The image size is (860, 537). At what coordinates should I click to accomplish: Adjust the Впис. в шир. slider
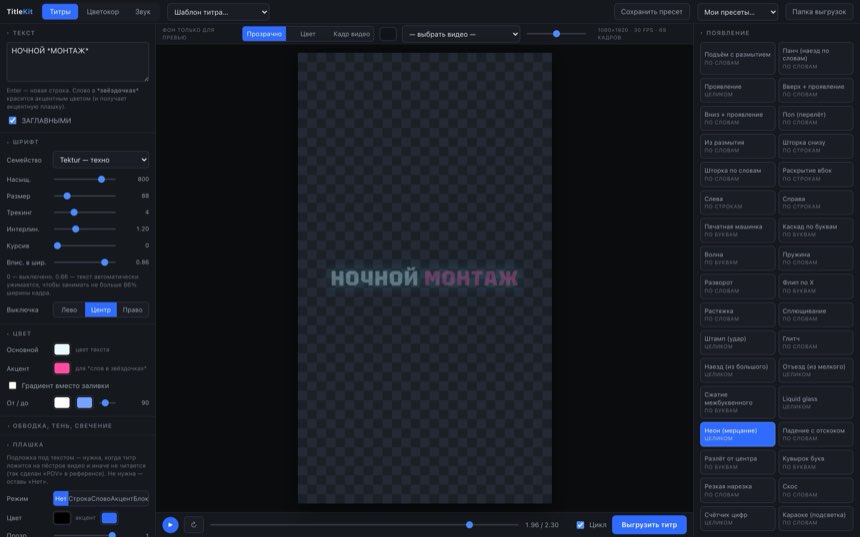tap(85, 262)
